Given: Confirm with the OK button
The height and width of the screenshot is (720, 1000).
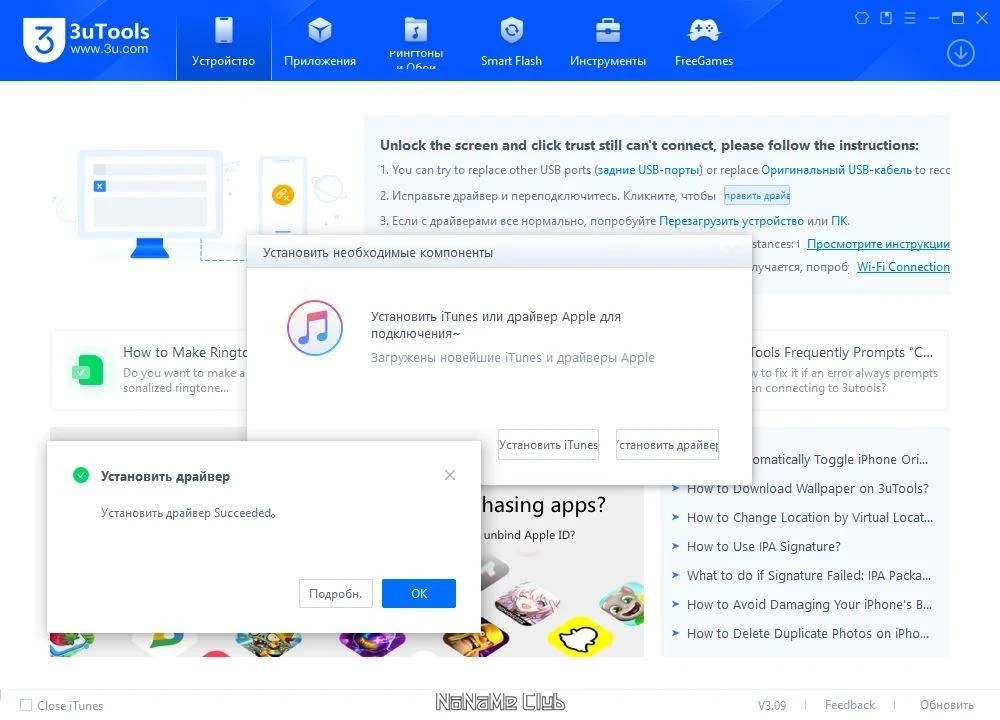Looking at the screenshot, I should point(419,593).
